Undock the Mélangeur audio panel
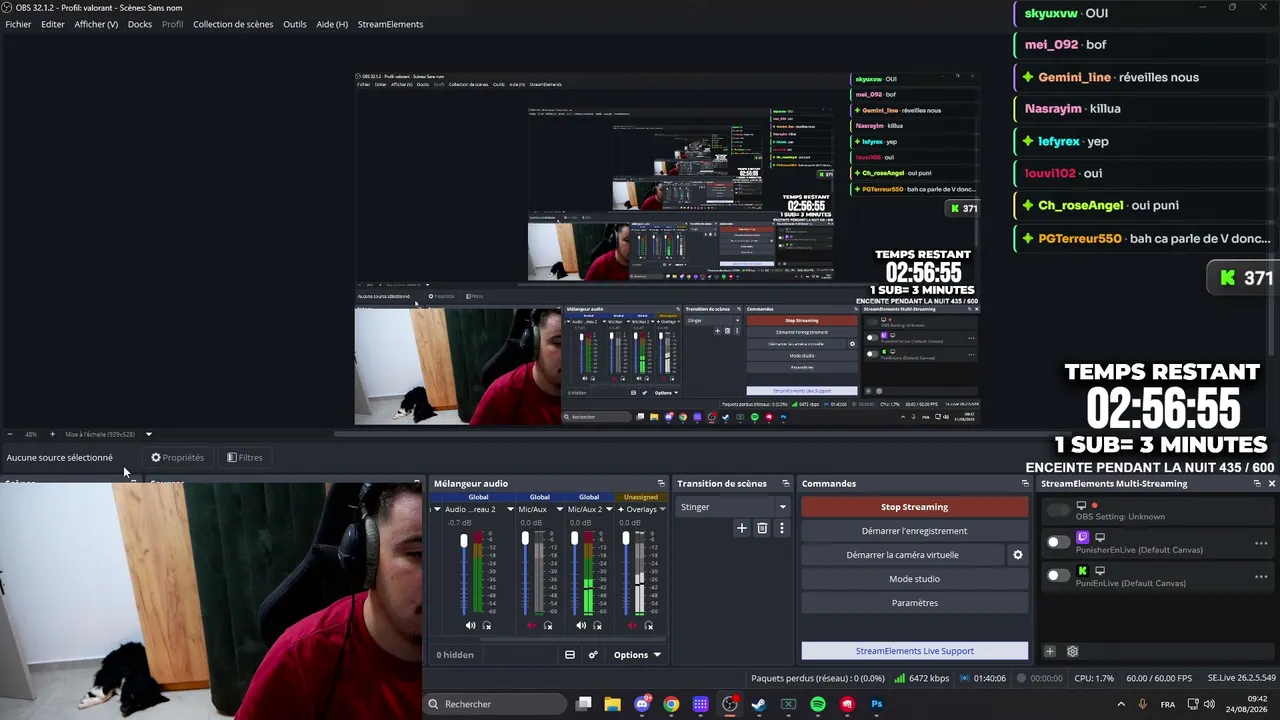The image size is (1280, 720). click(x=661, y=484)
